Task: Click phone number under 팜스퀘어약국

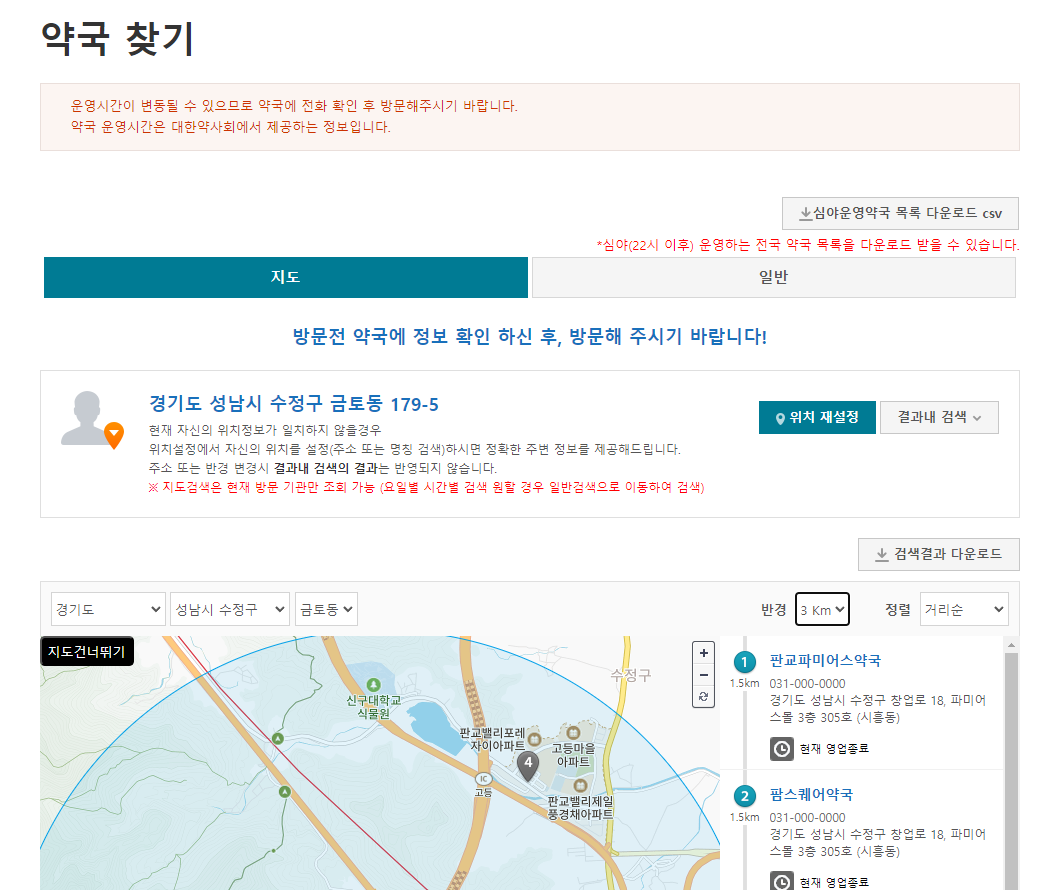Action: tap(807, 818)
